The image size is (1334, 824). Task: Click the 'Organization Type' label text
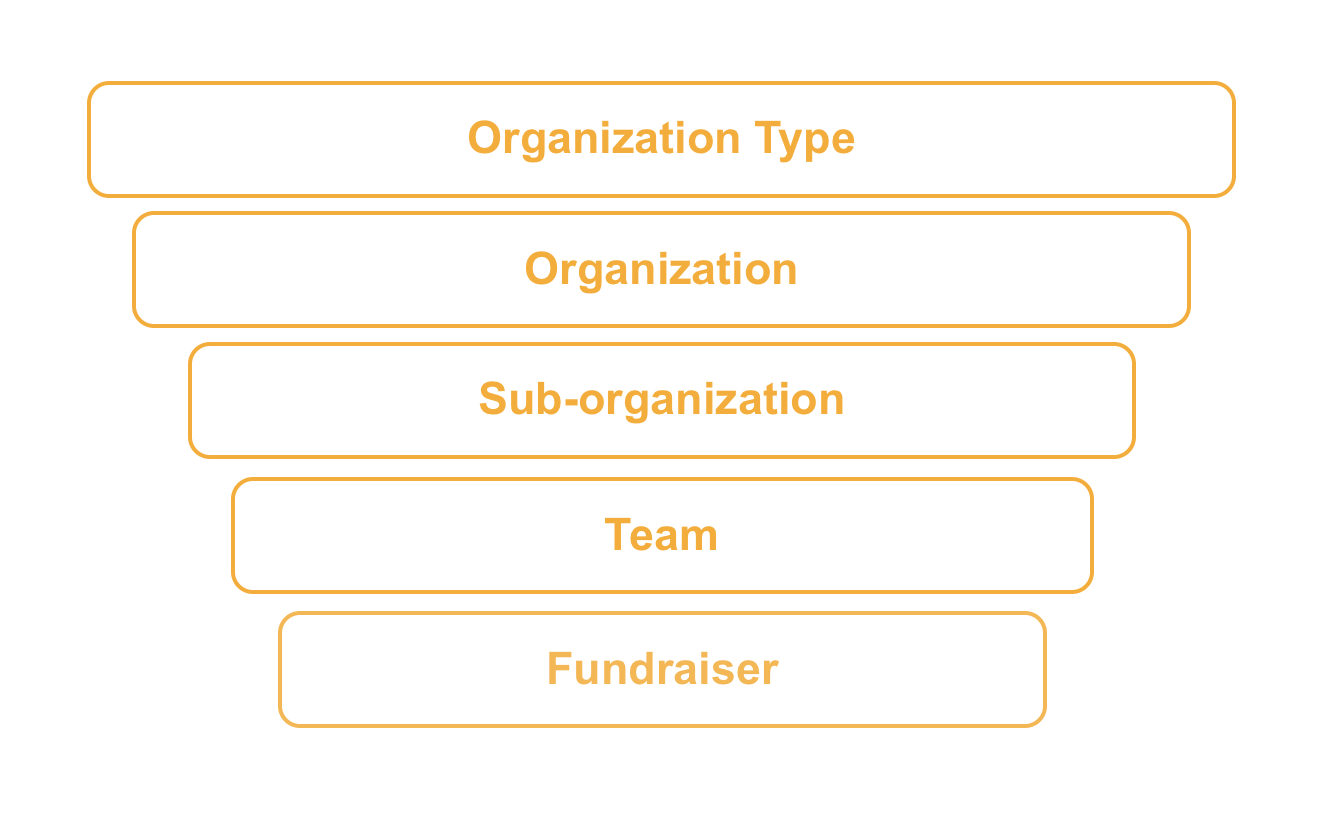[x=661, y=138]
